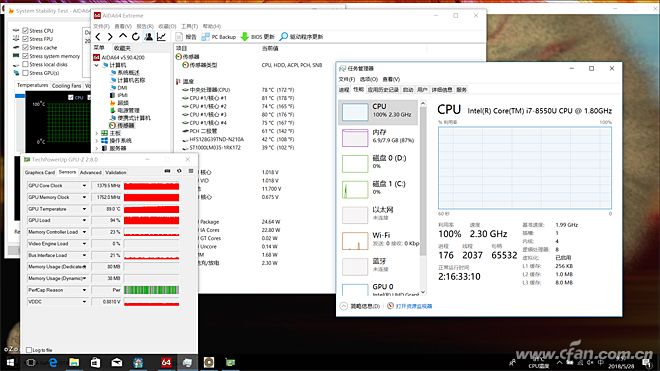Click GPU-Z screenshot camera icon
The image size is (660, 371).
click(x=167, y=171)
